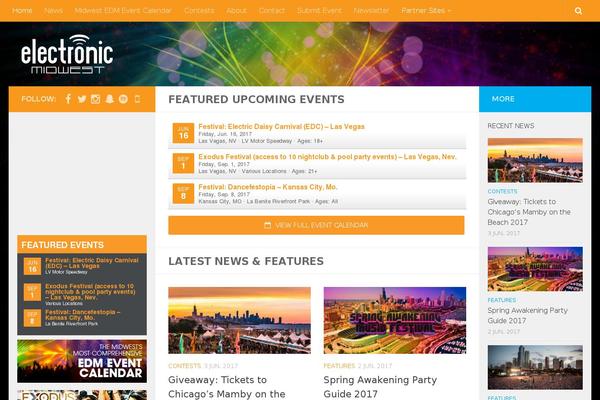
Task: Open sidebar Giveaway Mamby on the Beach link
Action: coord(529,212)
